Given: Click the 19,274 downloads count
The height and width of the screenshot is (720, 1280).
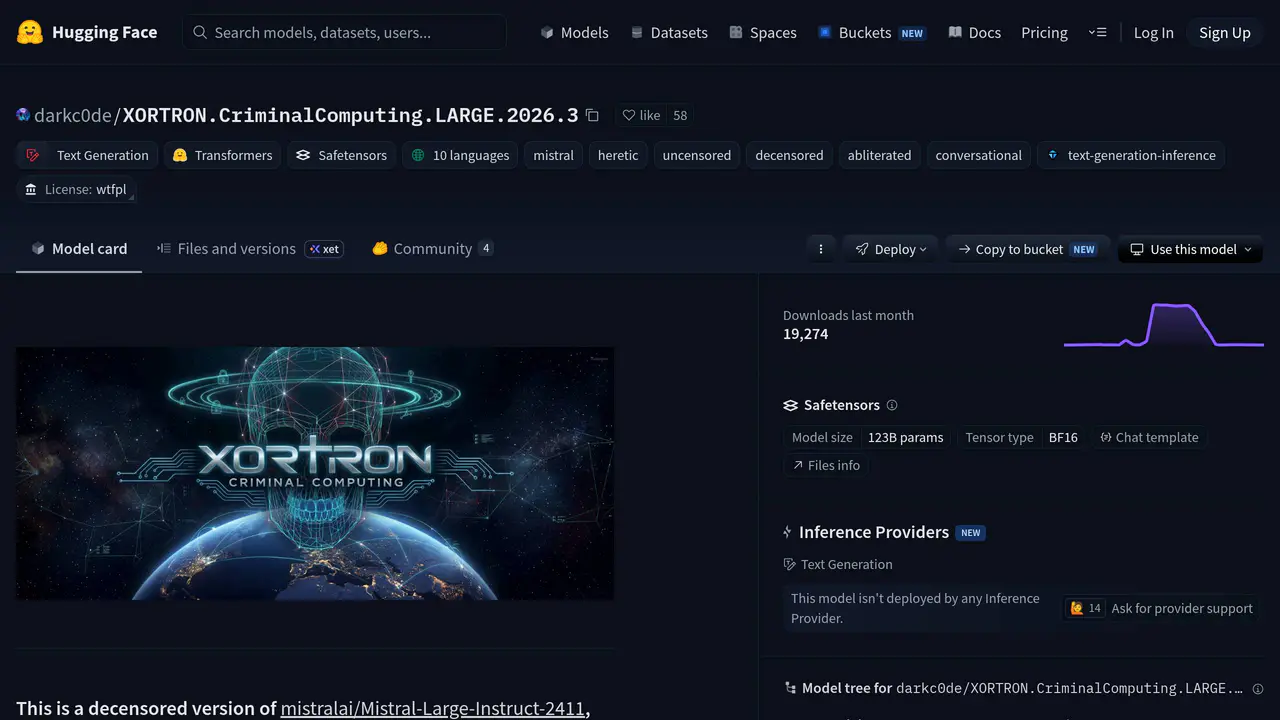Looking at the screenshot, I should (805, 334).
